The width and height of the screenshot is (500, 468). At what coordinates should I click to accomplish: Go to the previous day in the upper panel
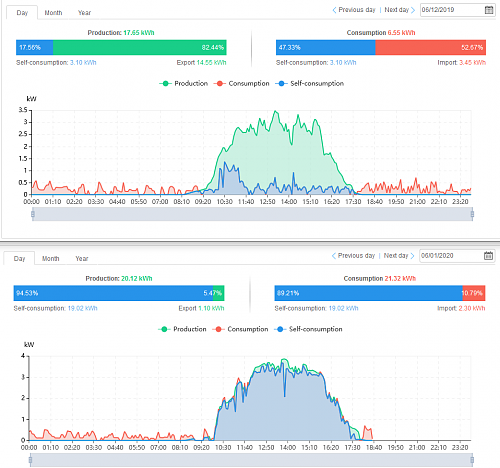[354, 10]
